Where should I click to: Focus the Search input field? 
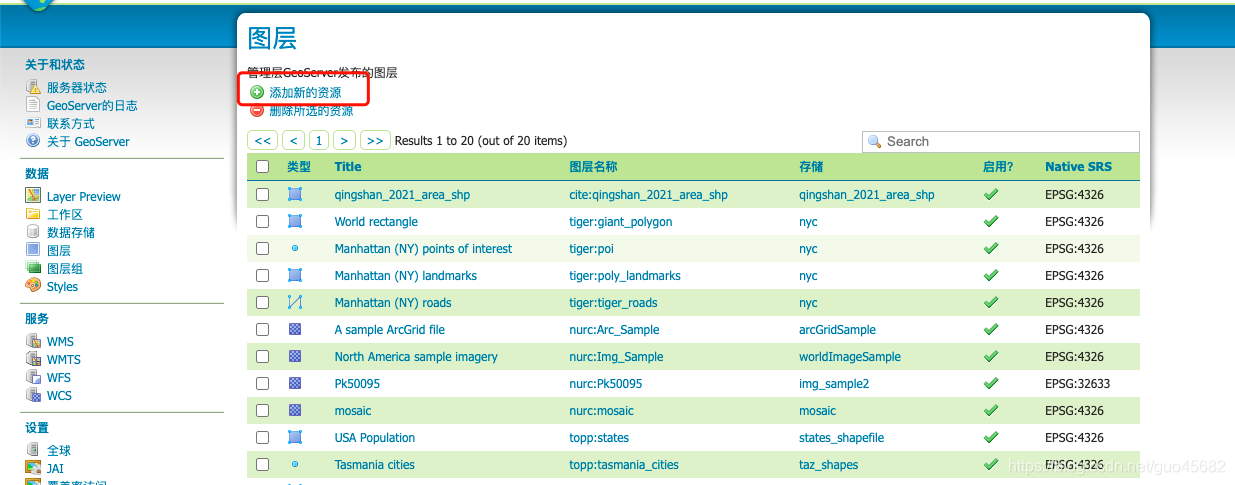point(1000,142)
